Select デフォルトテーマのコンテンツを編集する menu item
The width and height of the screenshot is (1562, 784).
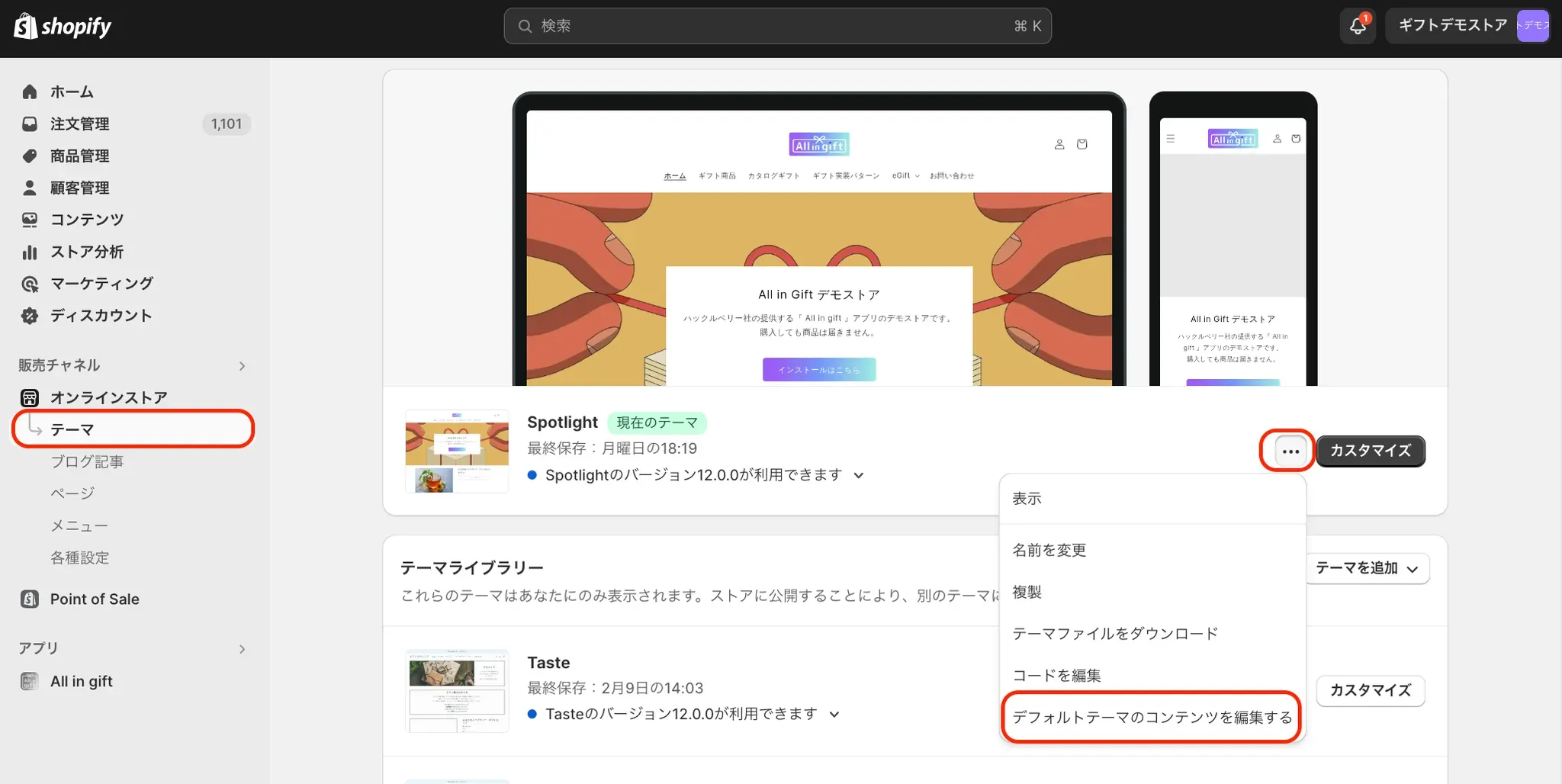tap(1152, 718)
